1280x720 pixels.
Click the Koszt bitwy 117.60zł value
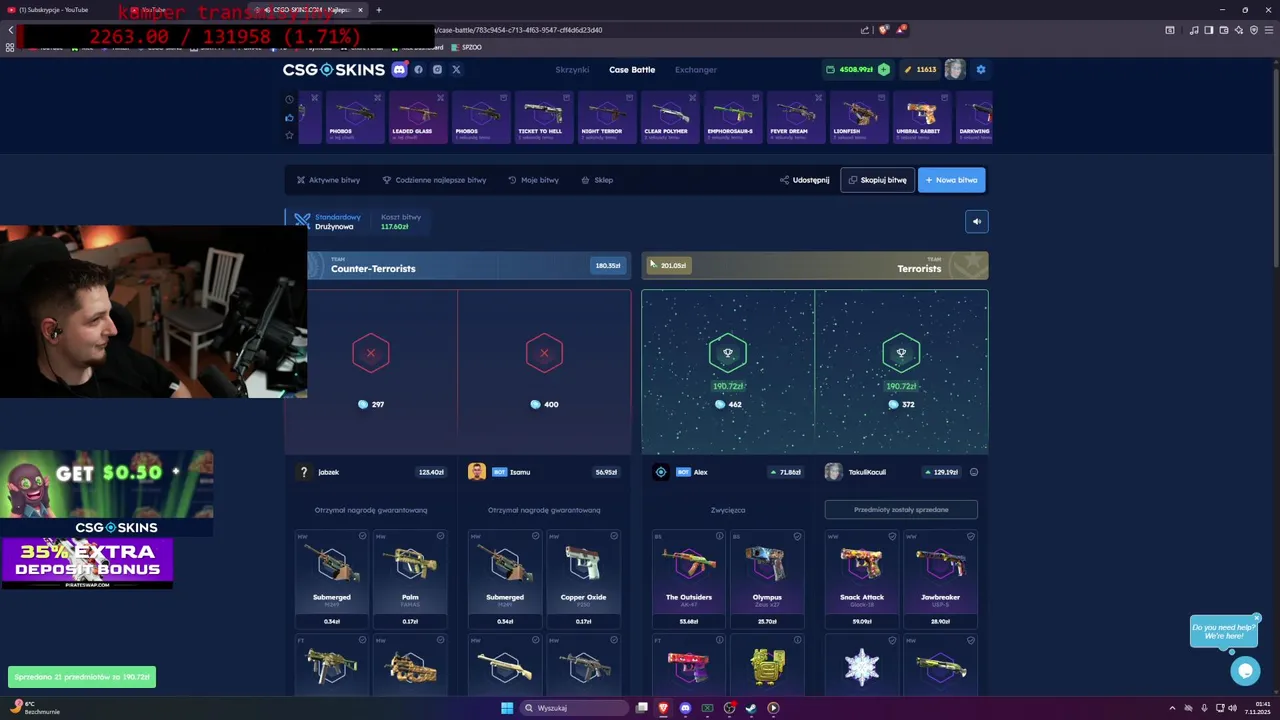[x=395, y=227]
